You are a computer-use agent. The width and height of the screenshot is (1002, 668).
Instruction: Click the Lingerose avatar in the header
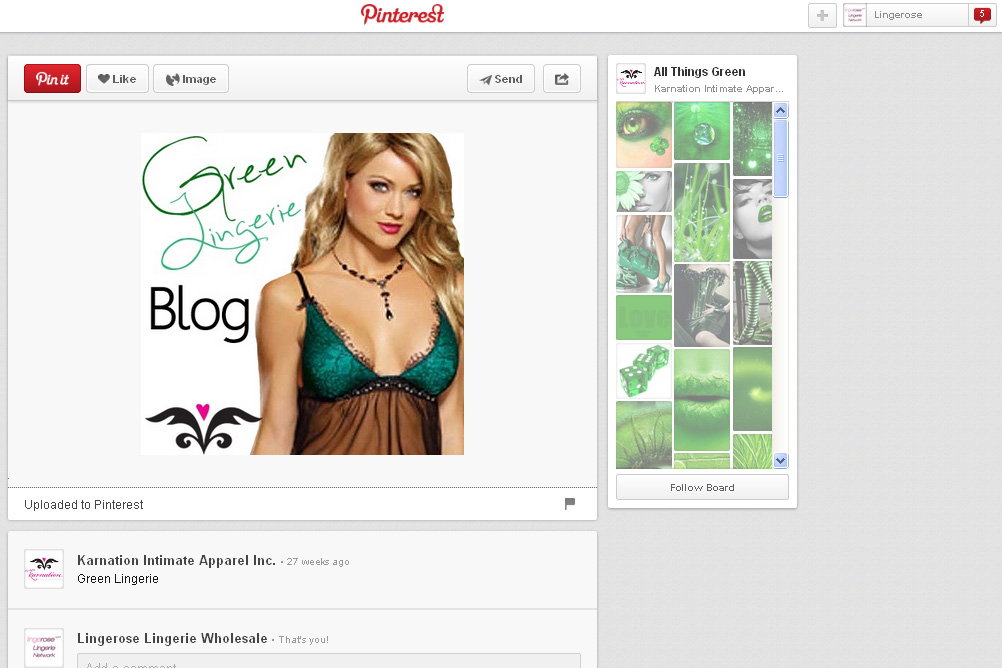855,15
